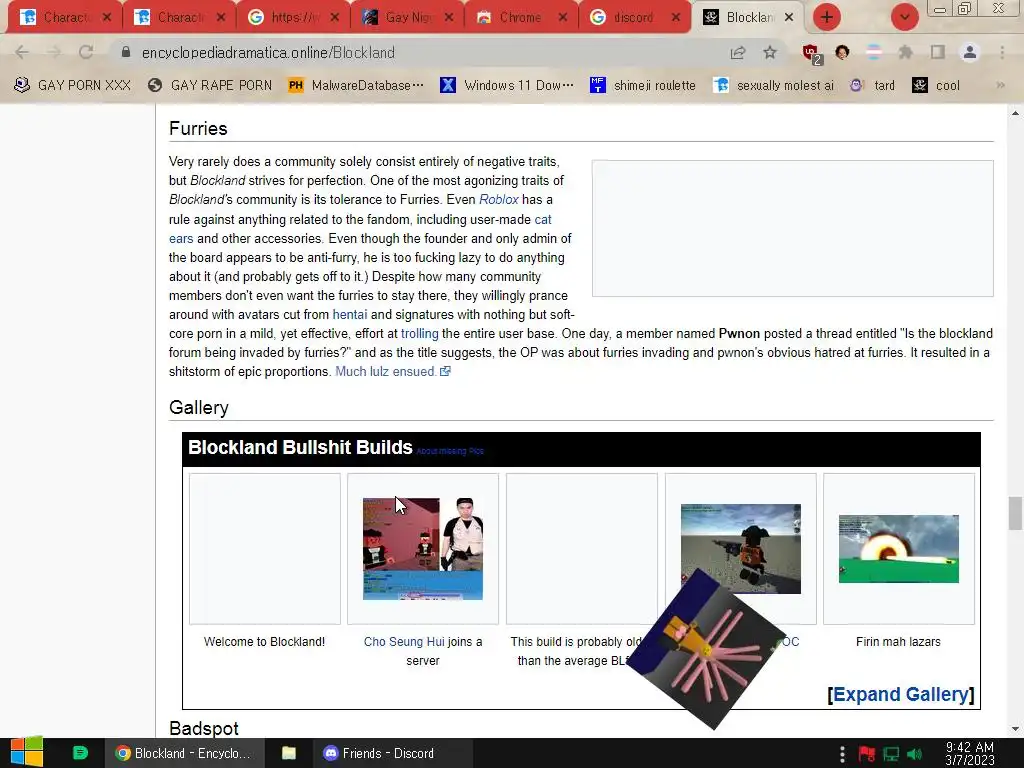Expand the gallery with Expand Gallery
Viewport: 1024px width, 768px height.
pos(901,694)
